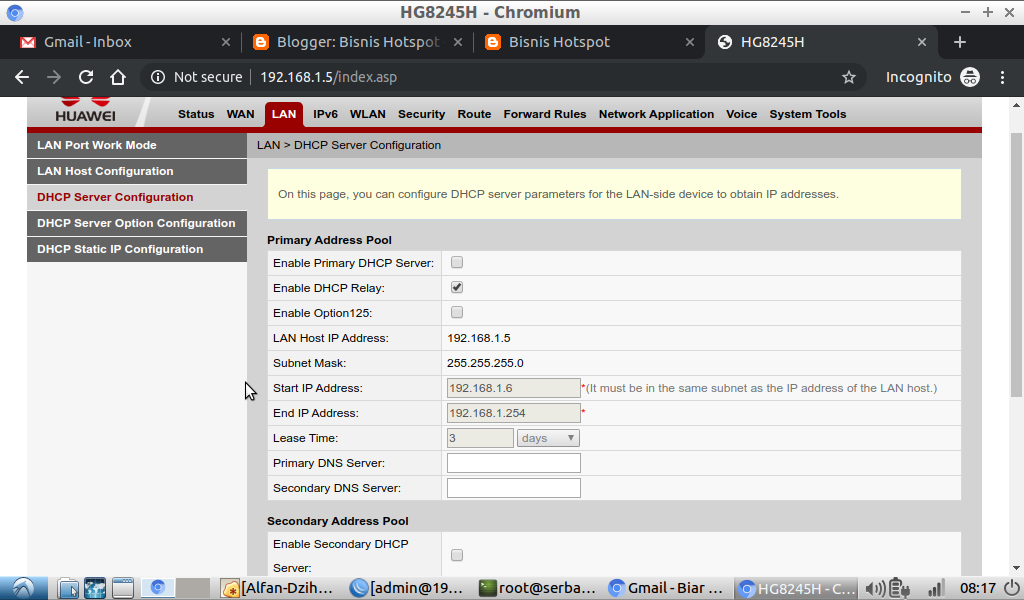Click the browser back arrow
This screenshot has width=1024, height=600.
pyautogui.click(x=21, y=76)
